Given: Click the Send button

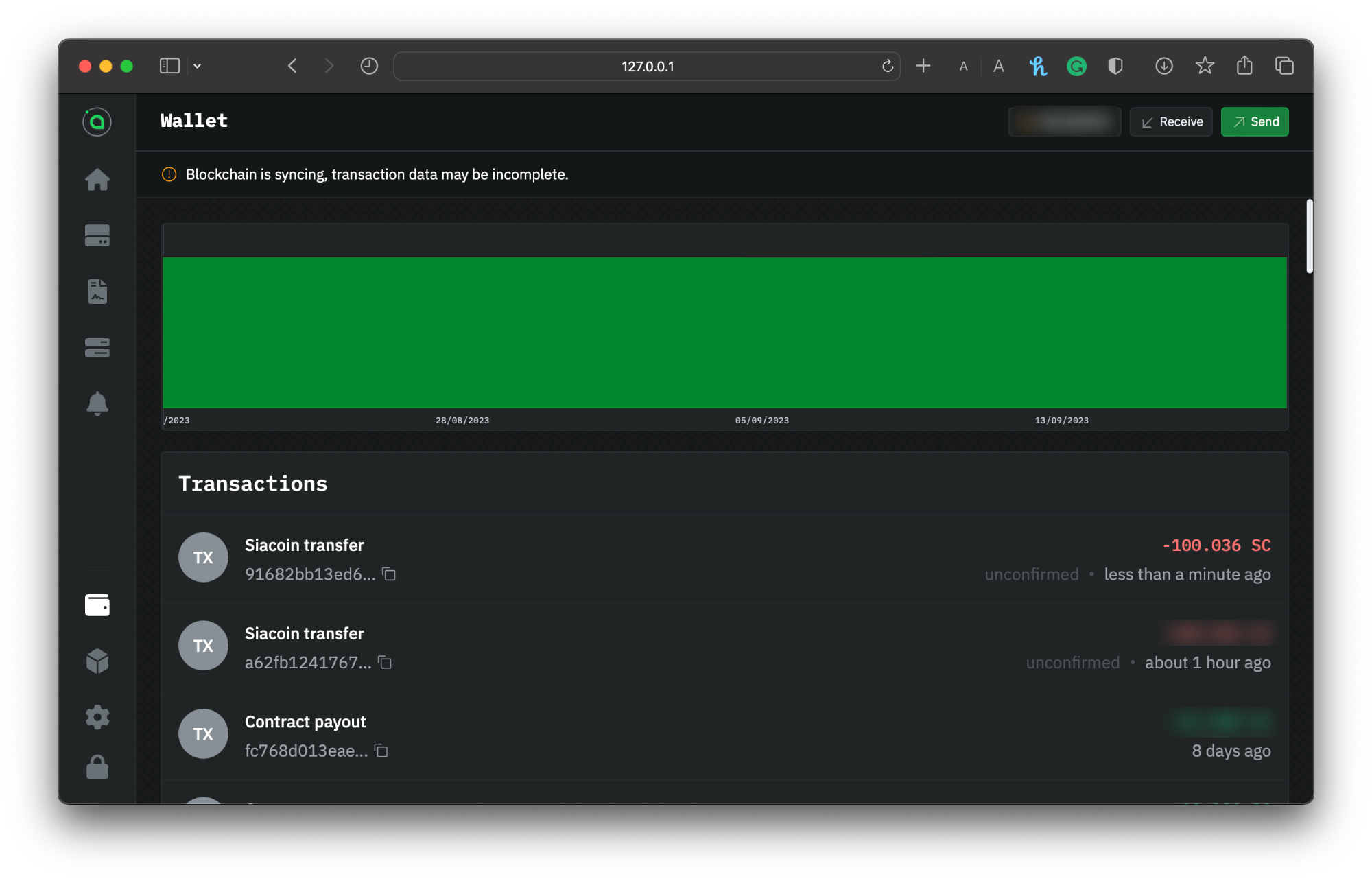Looking at the screenshot, I should click(x=1254, y=122).
